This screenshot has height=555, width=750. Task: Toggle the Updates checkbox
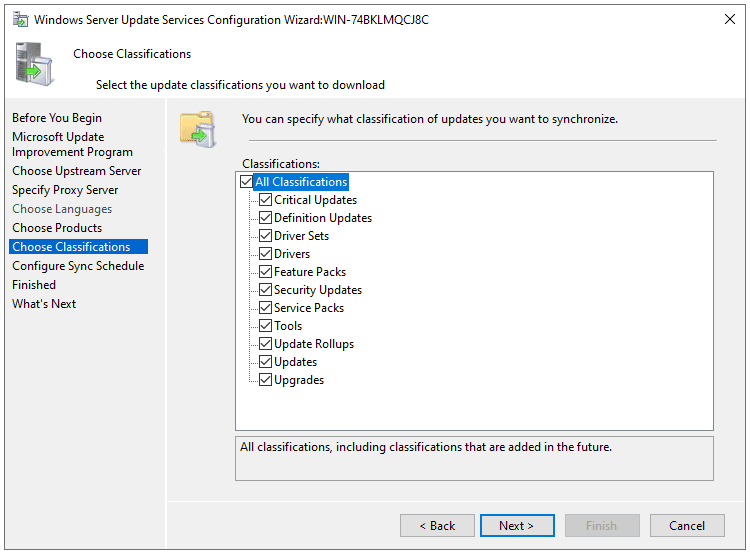[x=265, y=362]
